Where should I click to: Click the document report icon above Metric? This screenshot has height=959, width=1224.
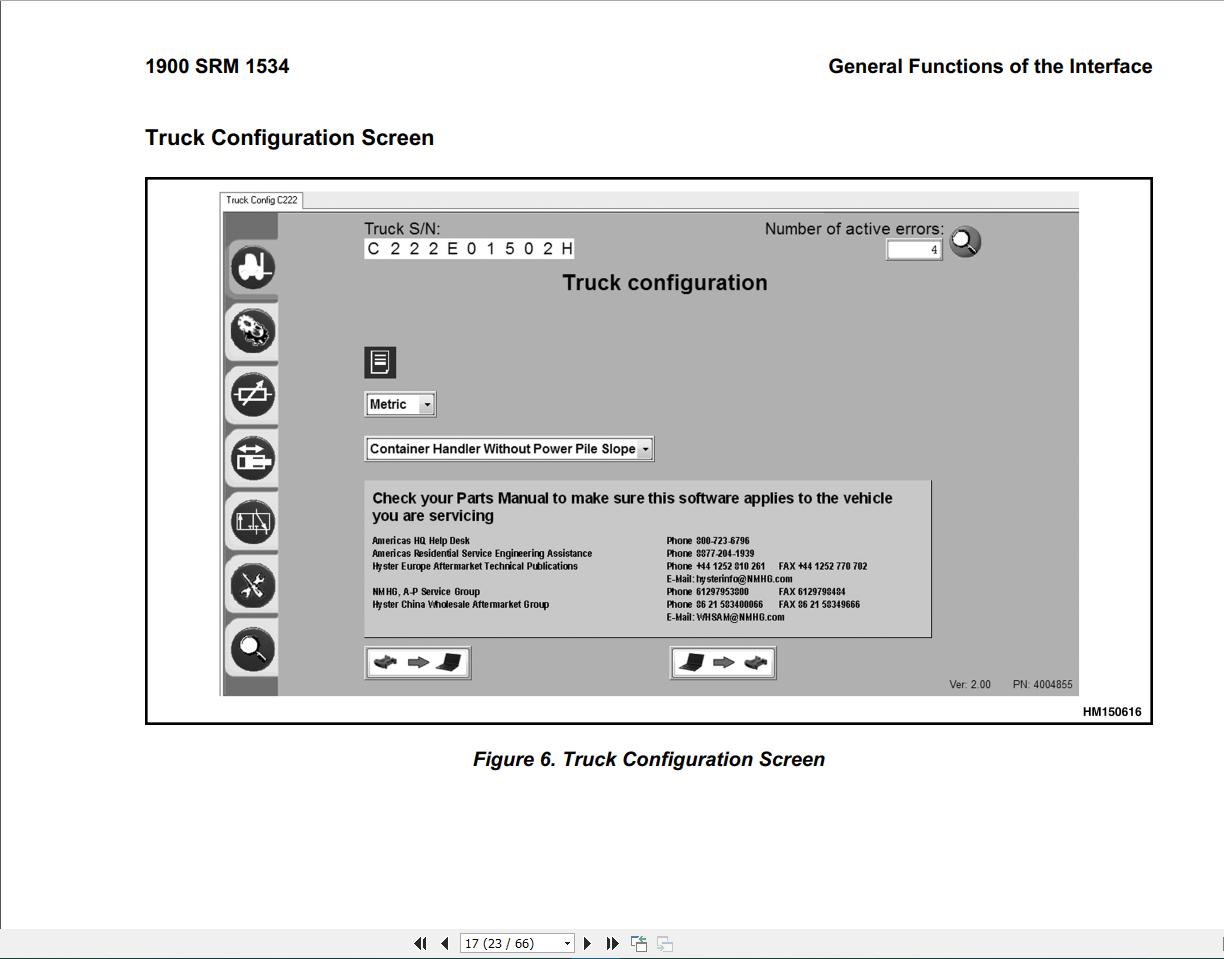[x=380, y=362]
